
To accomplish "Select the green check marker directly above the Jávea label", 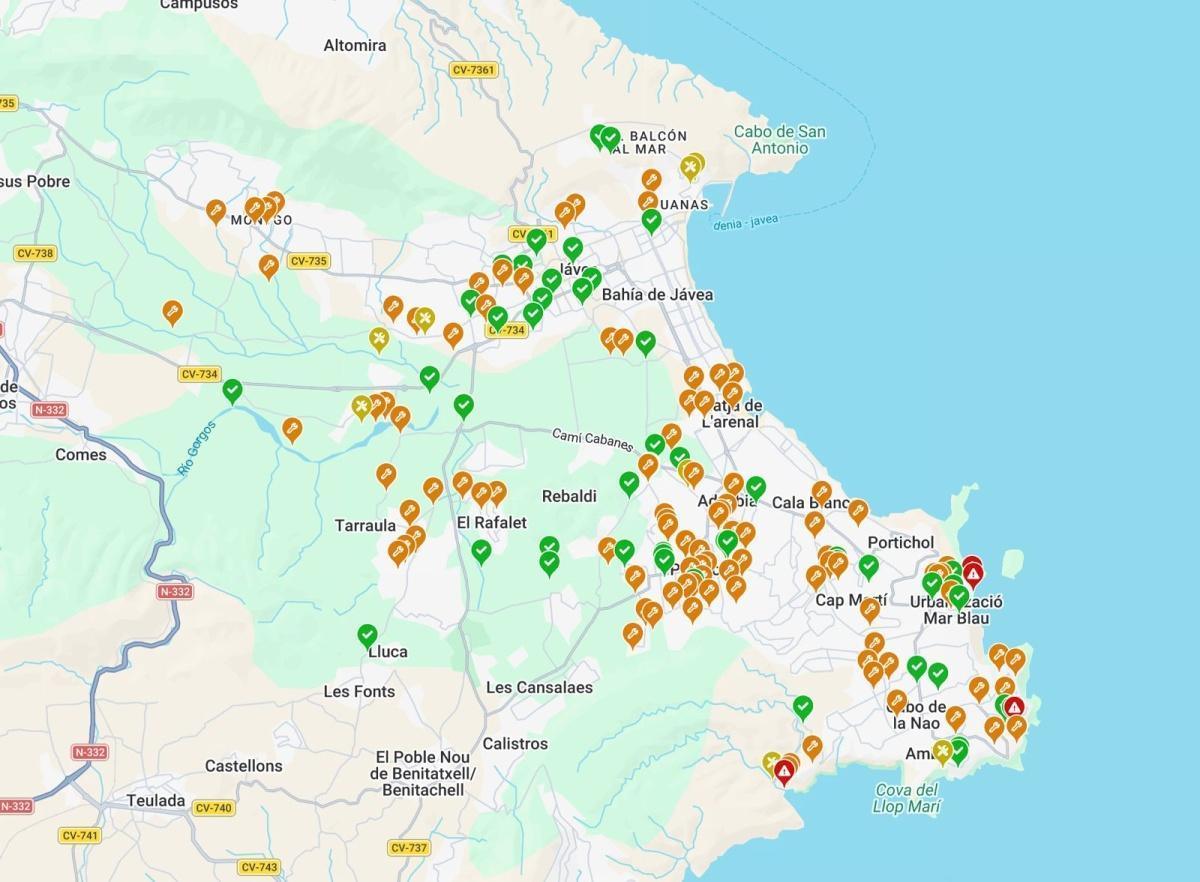I will pos(572,249).
